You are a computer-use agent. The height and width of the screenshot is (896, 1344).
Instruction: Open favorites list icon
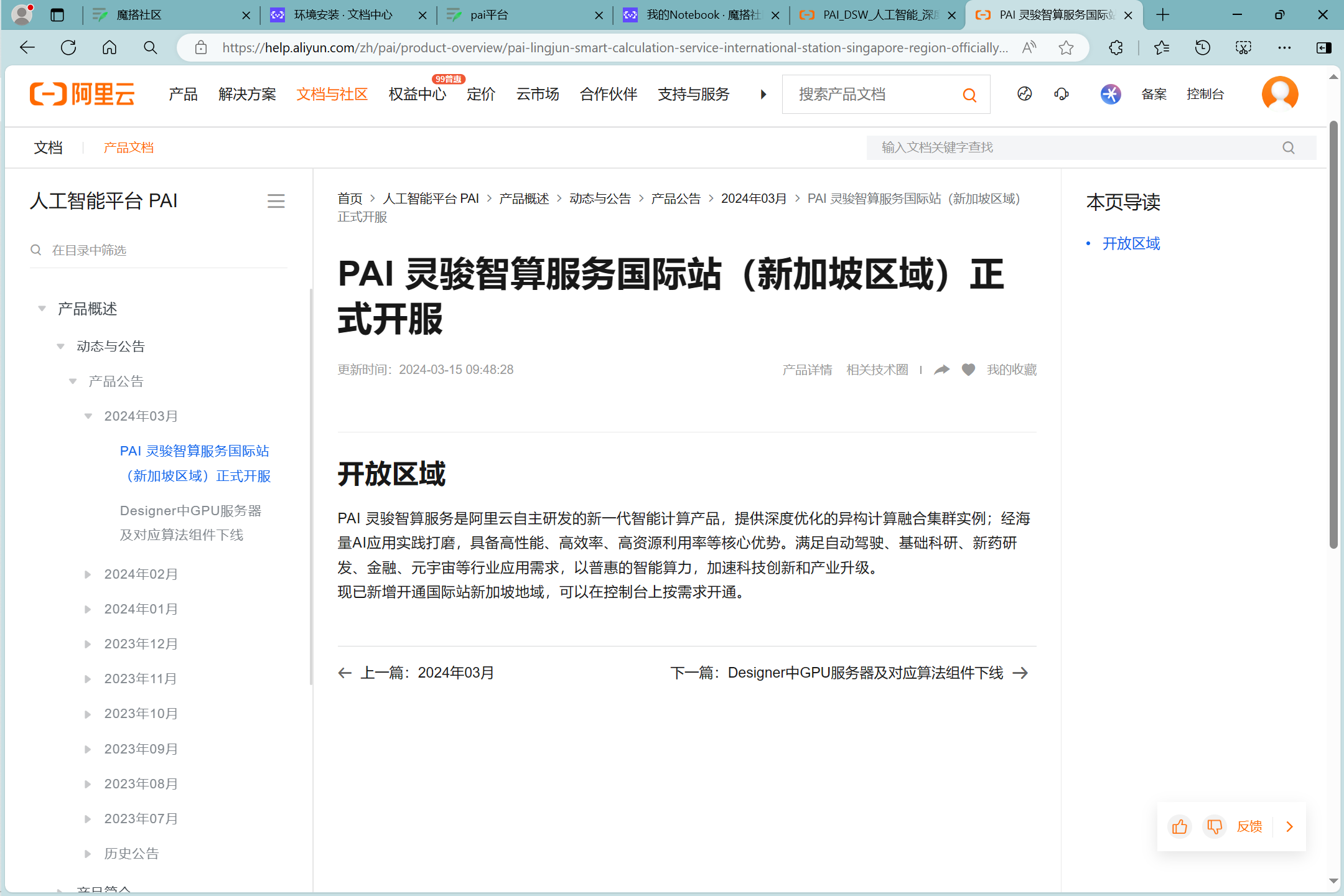point(1162,47)
